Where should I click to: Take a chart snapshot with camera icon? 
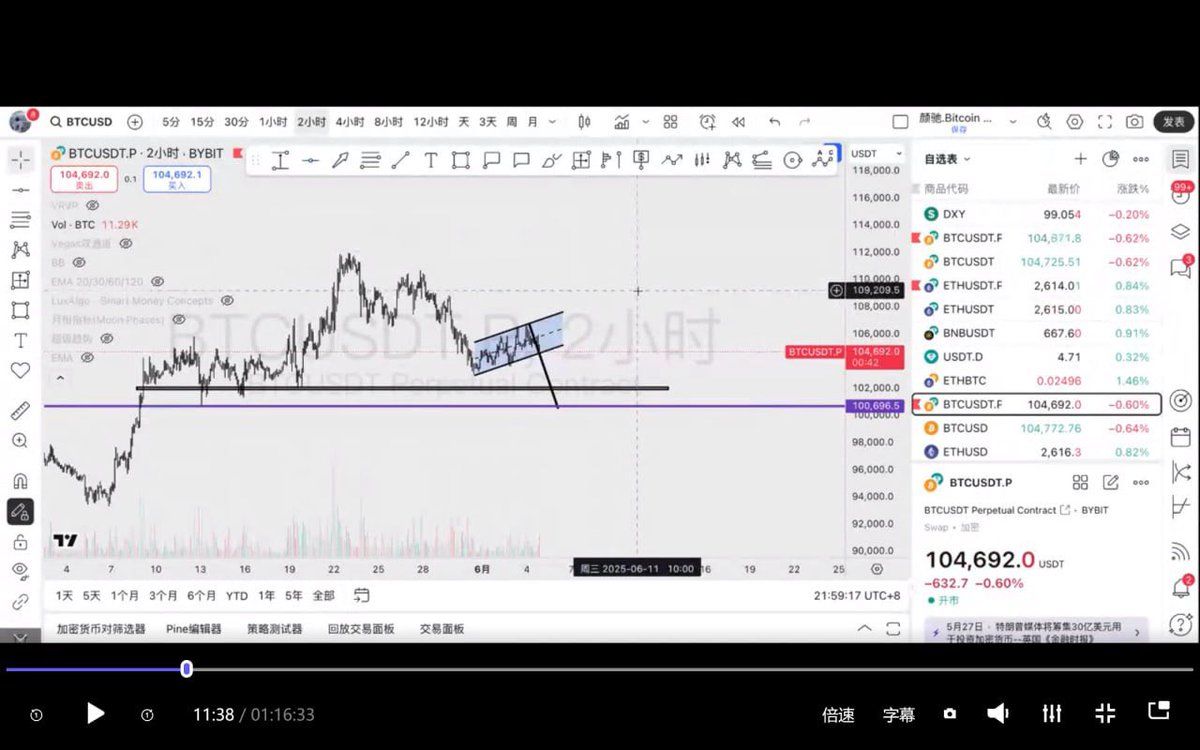(1134, 122)
